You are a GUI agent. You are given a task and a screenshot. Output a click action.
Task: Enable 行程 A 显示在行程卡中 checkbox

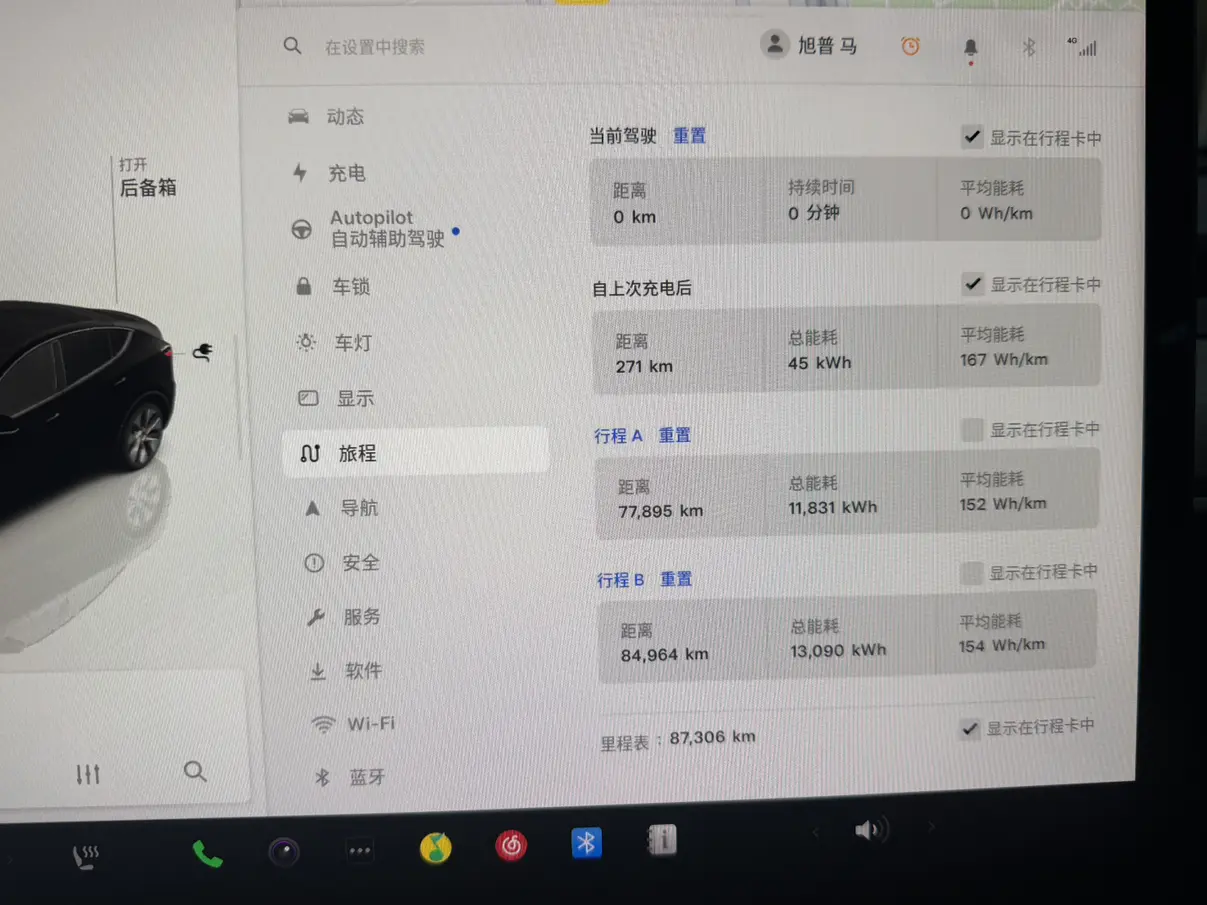point(971,430)
